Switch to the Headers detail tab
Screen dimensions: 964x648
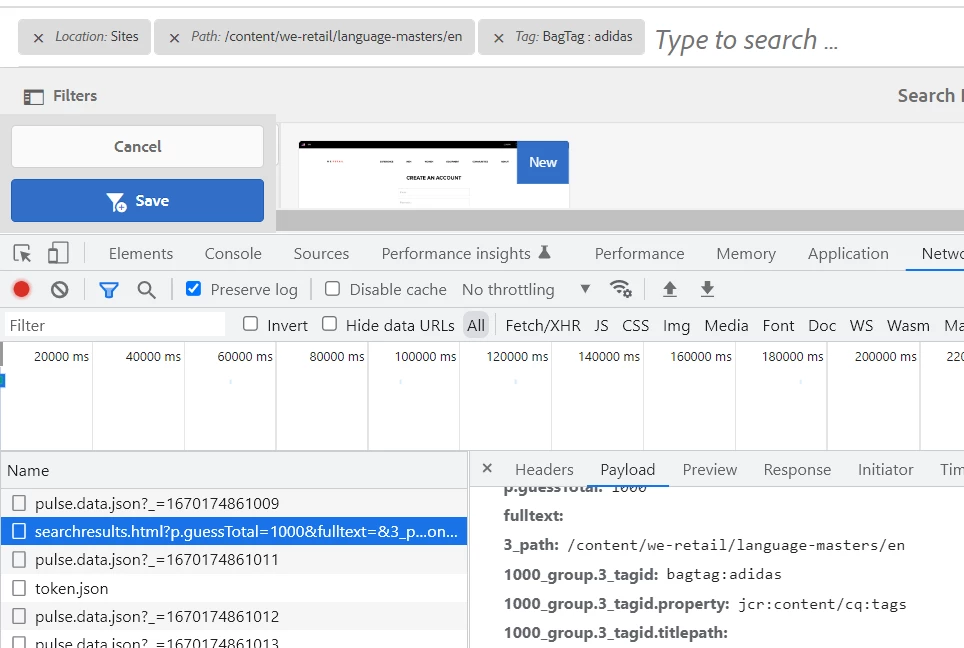[x=544, y=470]
